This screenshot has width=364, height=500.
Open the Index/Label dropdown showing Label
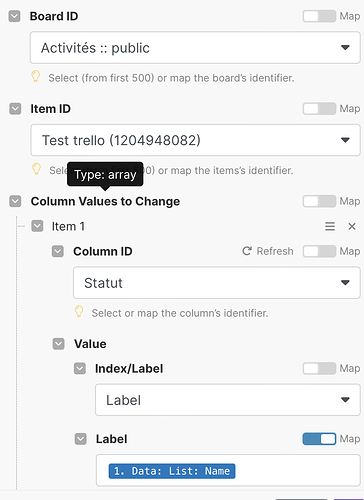pos(228,400)
